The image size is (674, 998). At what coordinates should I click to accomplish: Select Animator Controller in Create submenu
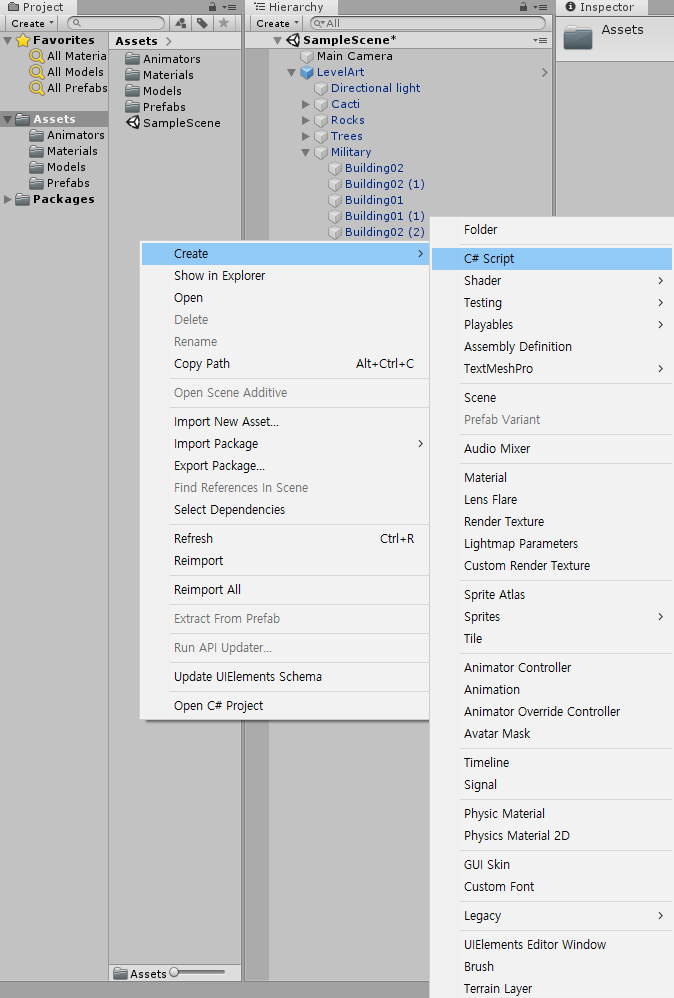click(552, 668)
